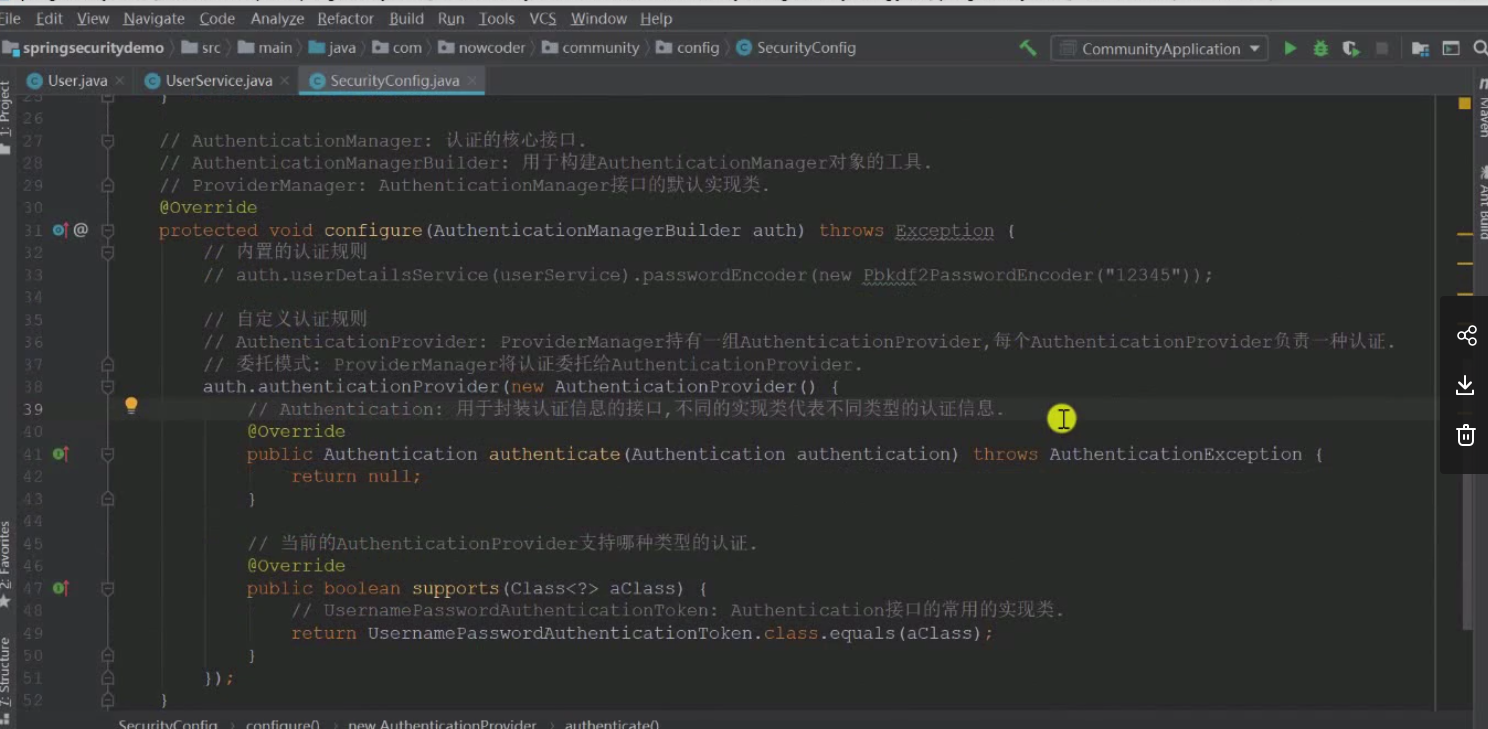Click the trash delete icon in floating panel
1488x729 pixels.
[x=1466, y=435]
